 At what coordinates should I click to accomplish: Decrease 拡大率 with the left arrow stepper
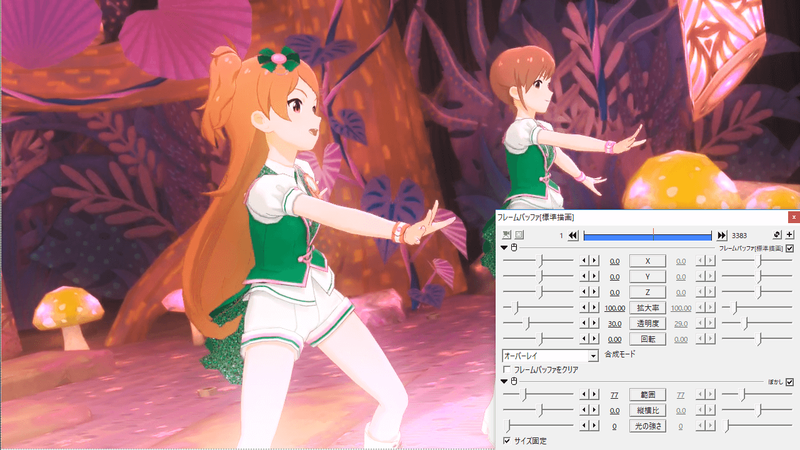point(584,308)
